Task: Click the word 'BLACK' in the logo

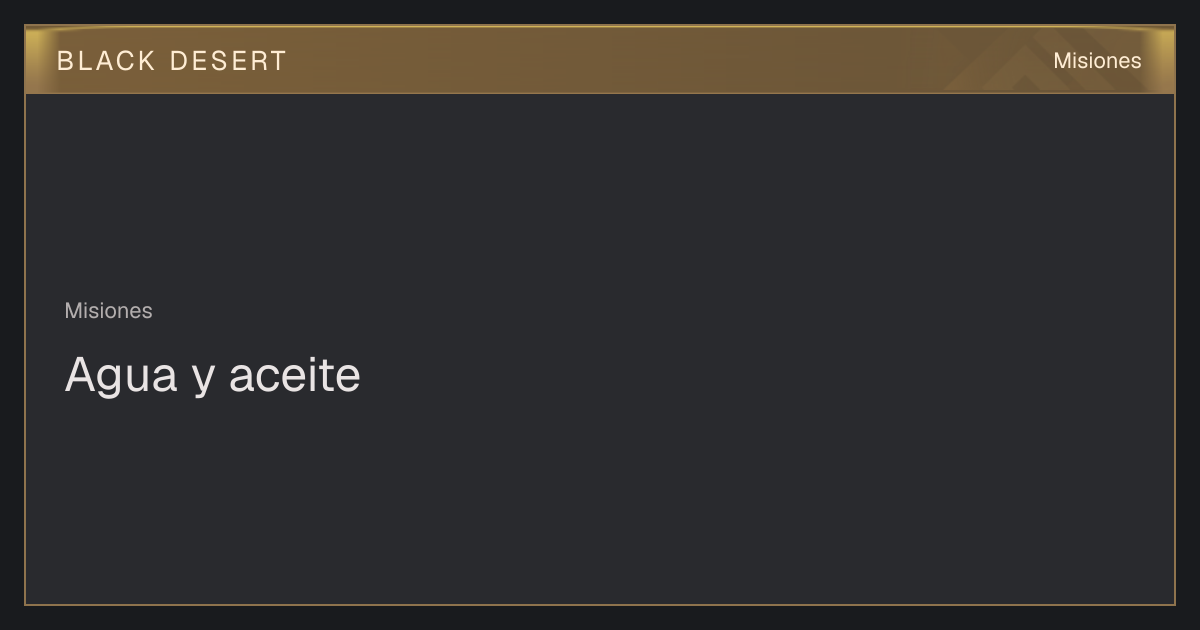Action: pyautogui.click(x=106, y=61)
